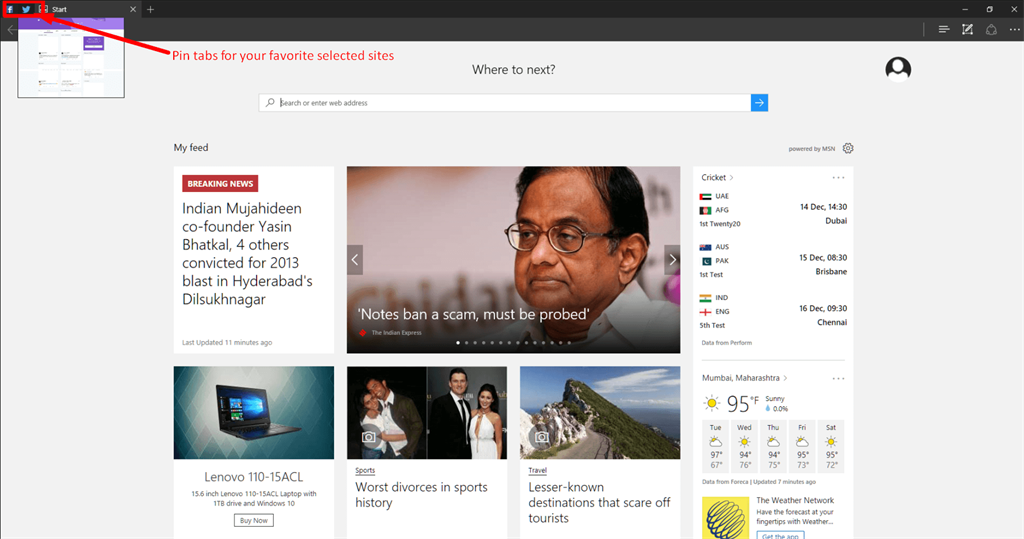The width and height of the screenshot is (1024, 539).
Task: Click The Weather Network app icon
Action: click(x=726, y=518)
